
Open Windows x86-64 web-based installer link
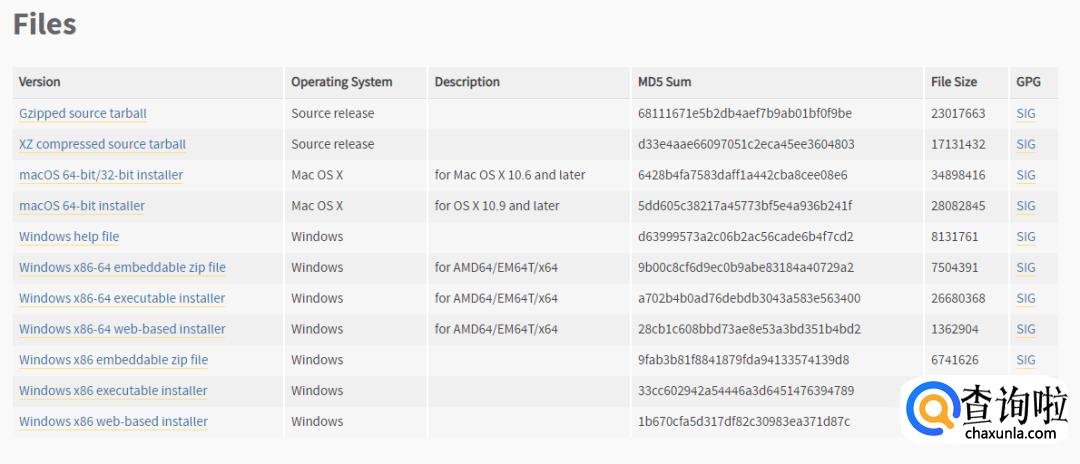[122, 329]
